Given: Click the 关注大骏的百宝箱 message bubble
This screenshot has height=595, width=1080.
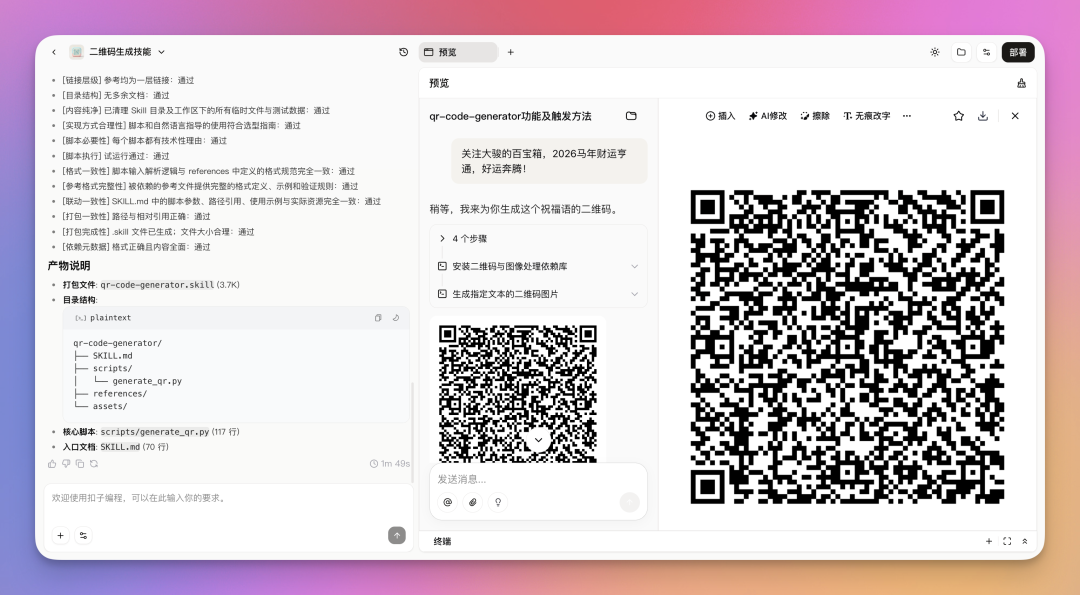Looking at the screenshot, I should click(549, 160).
